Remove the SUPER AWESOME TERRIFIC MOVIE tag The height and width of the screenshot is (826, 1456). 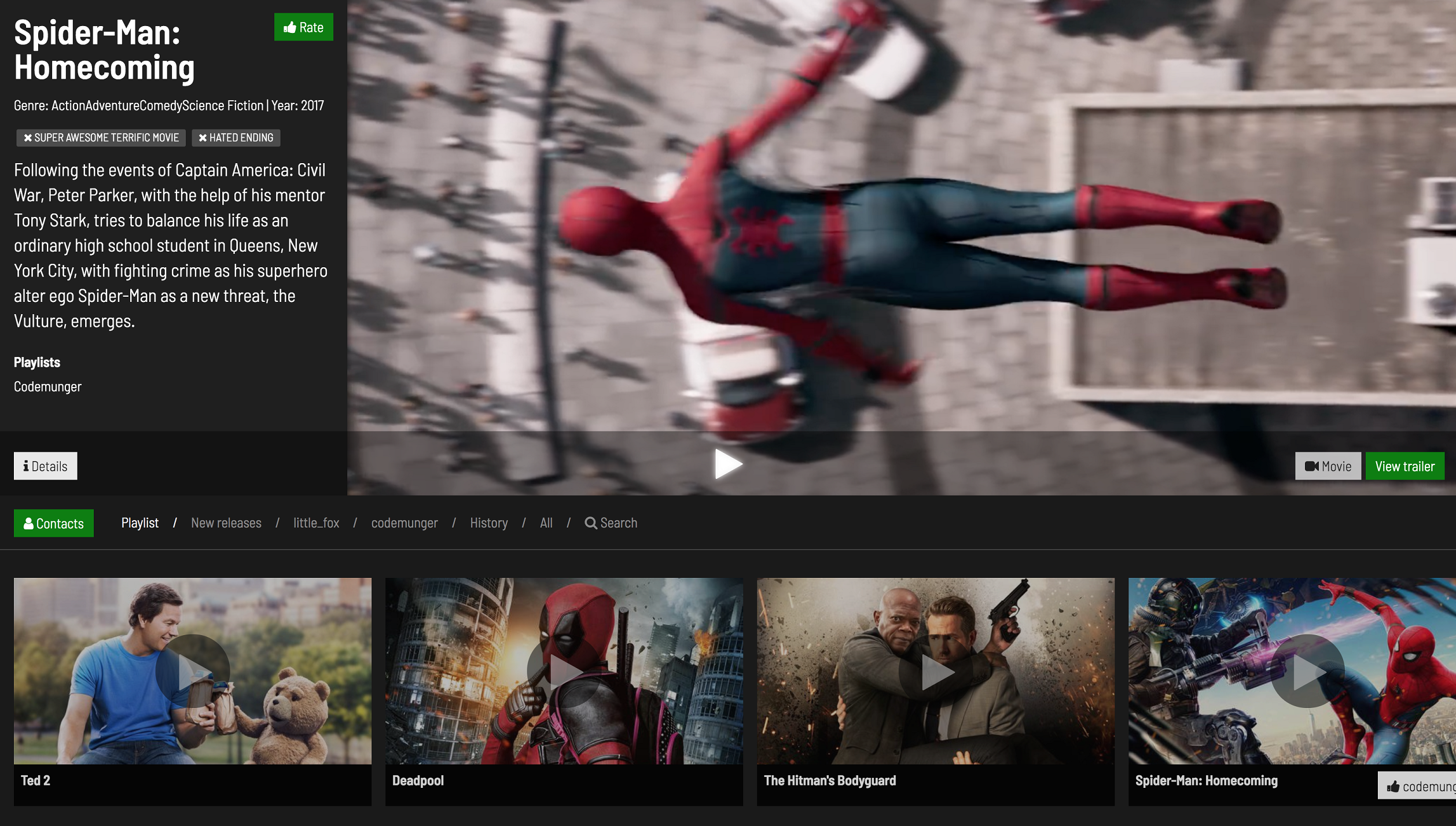pyautogui.click(x=28, y=138)
